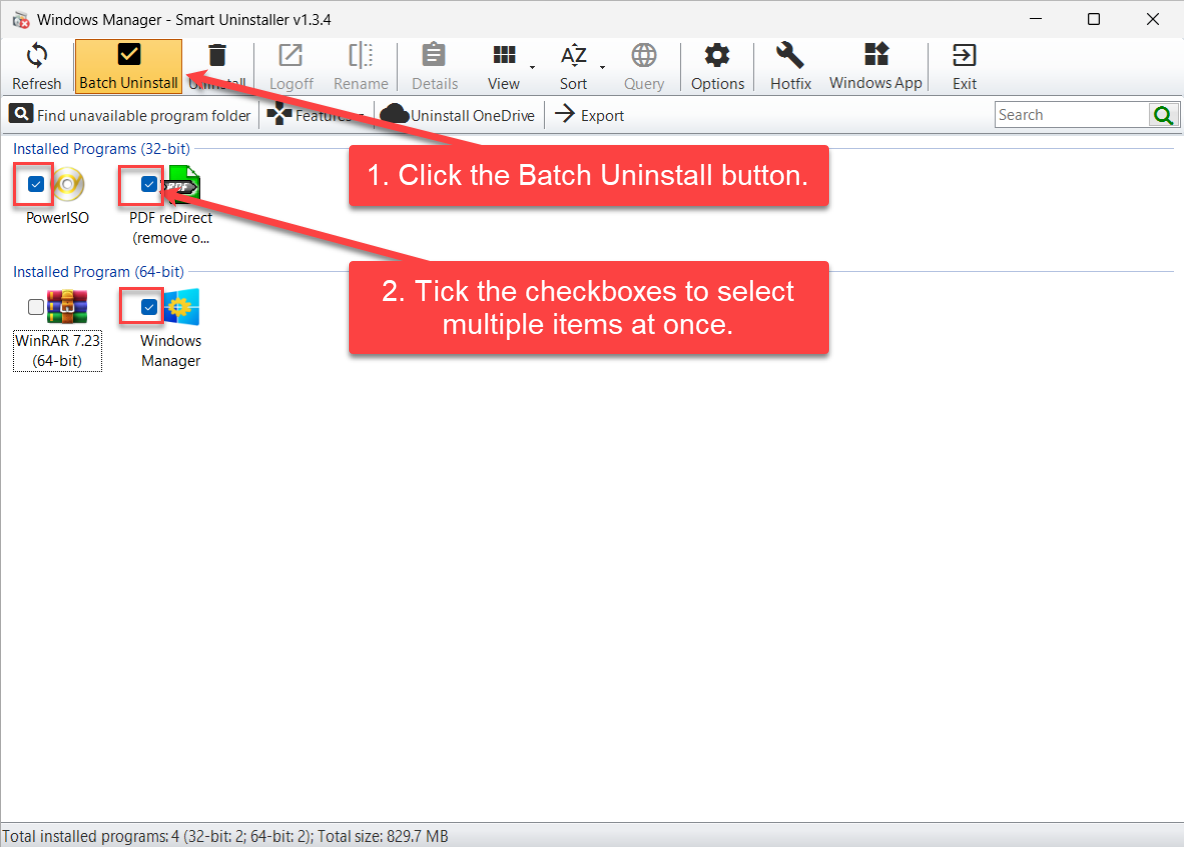Screen dimensions: 1184x847
Task: Click the Uninstall OneDrive button
Action: 458,115
